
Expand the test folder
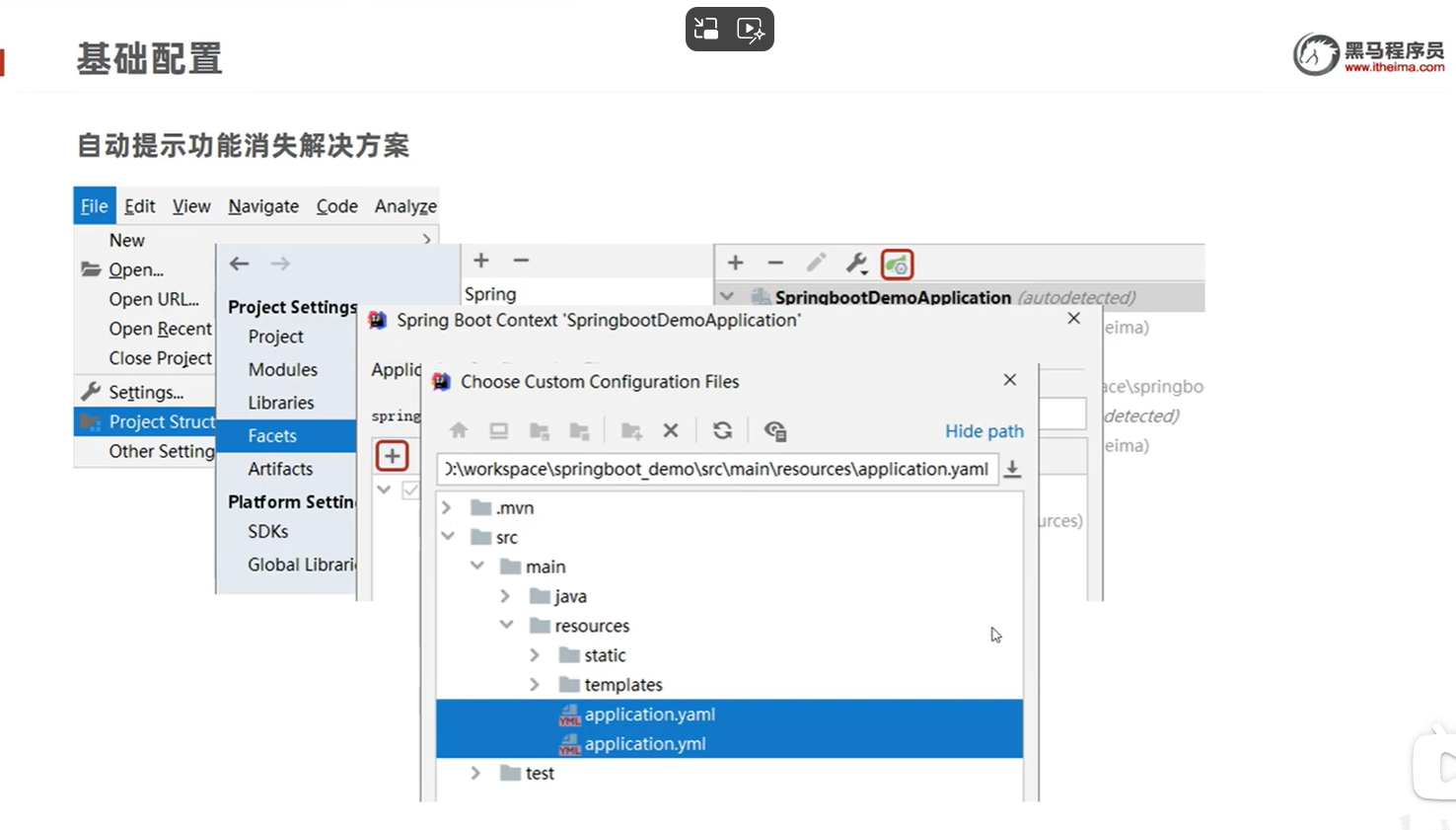pos(476,774)
